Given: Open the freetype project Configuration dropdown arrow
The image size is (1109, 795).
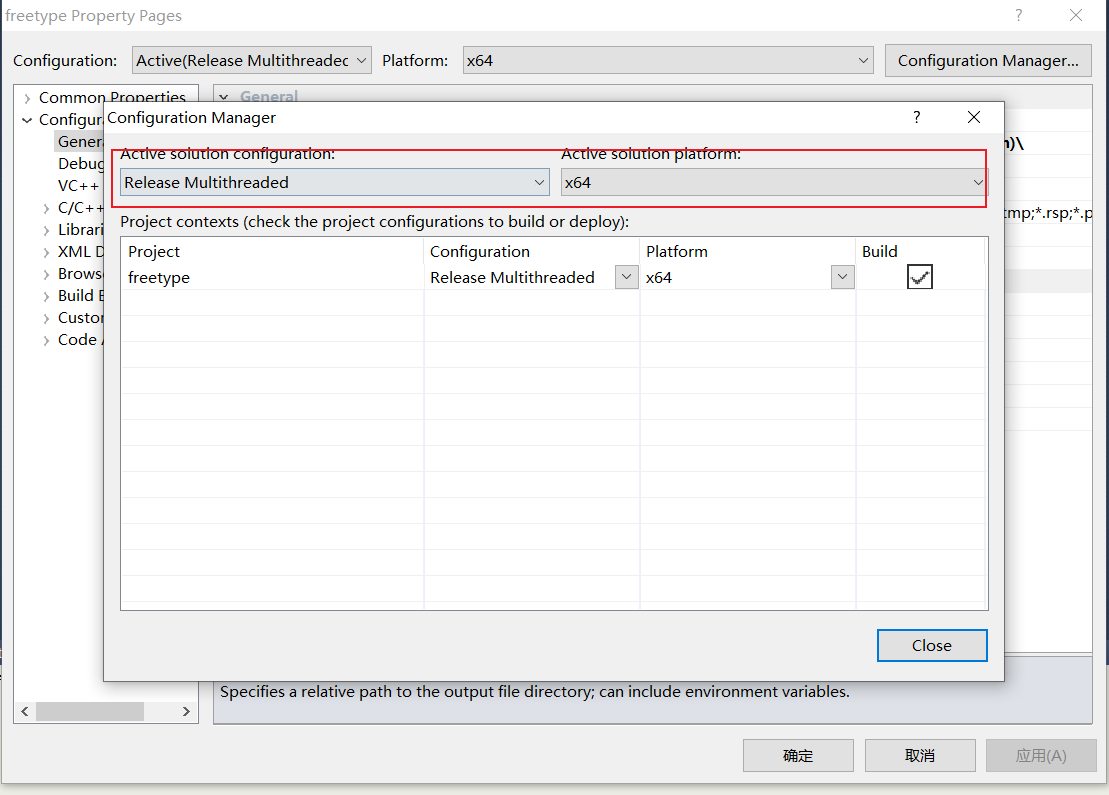Looking at the screenshot, I should (x=627, y=277).
